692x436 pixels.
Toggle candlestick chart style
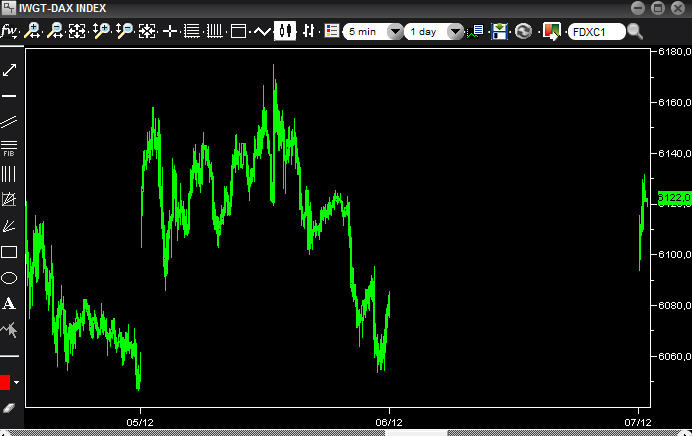pyautogui.click(x=285, y=31)
